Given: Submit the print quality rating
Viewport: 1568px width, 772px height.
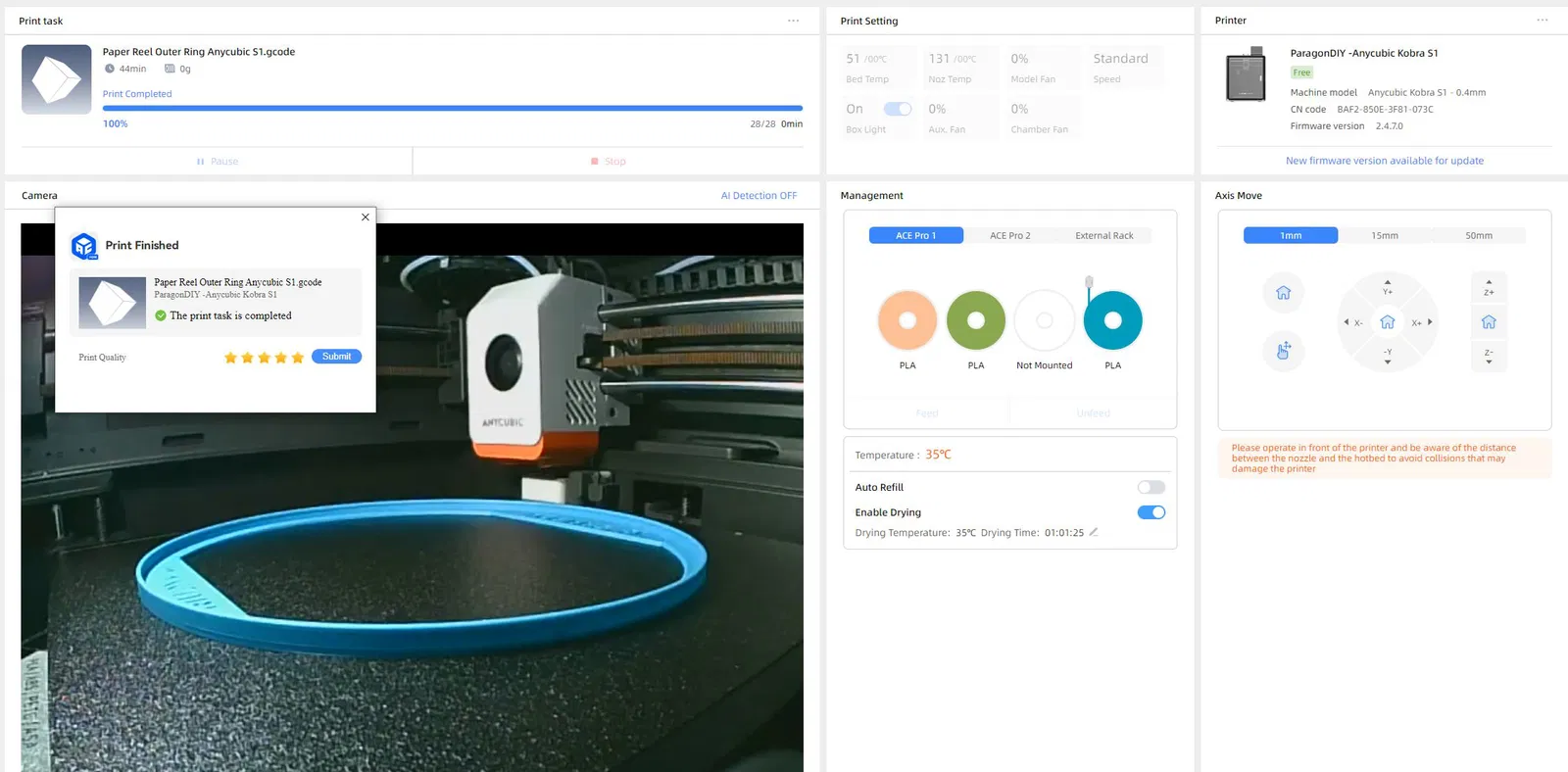Looking at the screenshot, I should (x=336, y=357).
